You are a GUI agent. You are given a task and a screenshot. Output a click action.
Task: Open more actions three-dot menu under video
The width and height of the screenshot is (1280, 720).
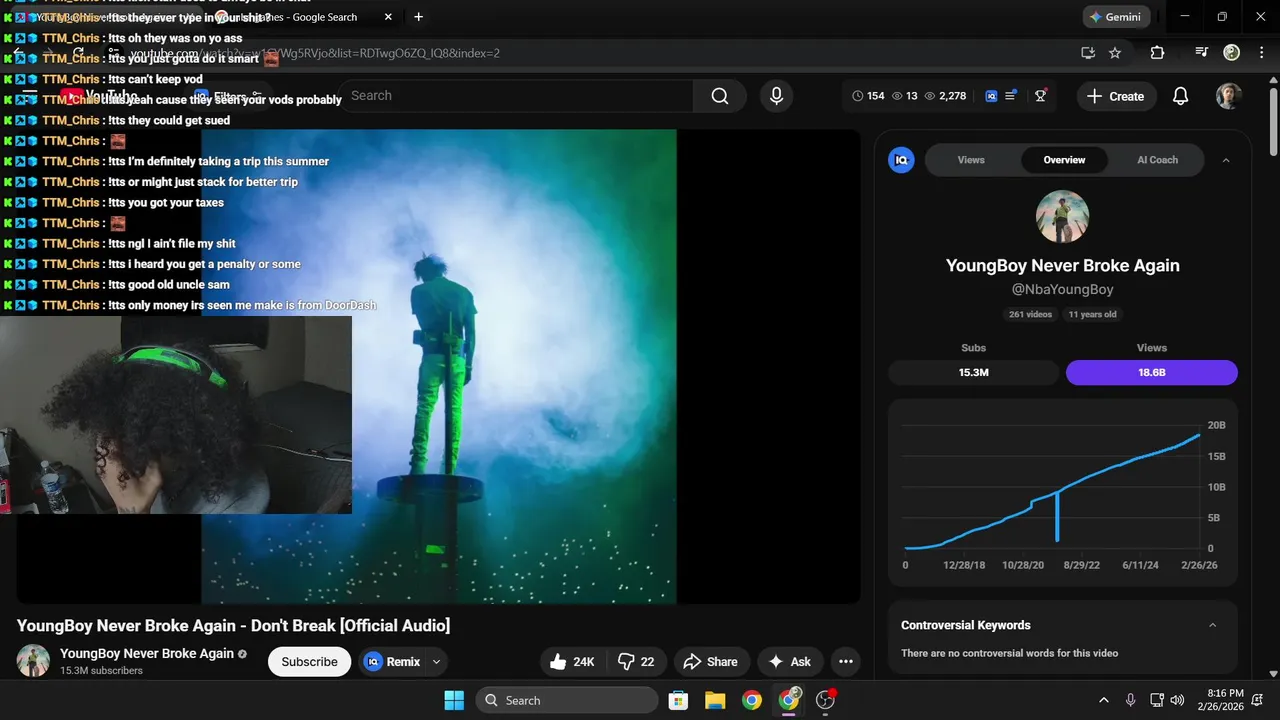[x=846, y=662]
